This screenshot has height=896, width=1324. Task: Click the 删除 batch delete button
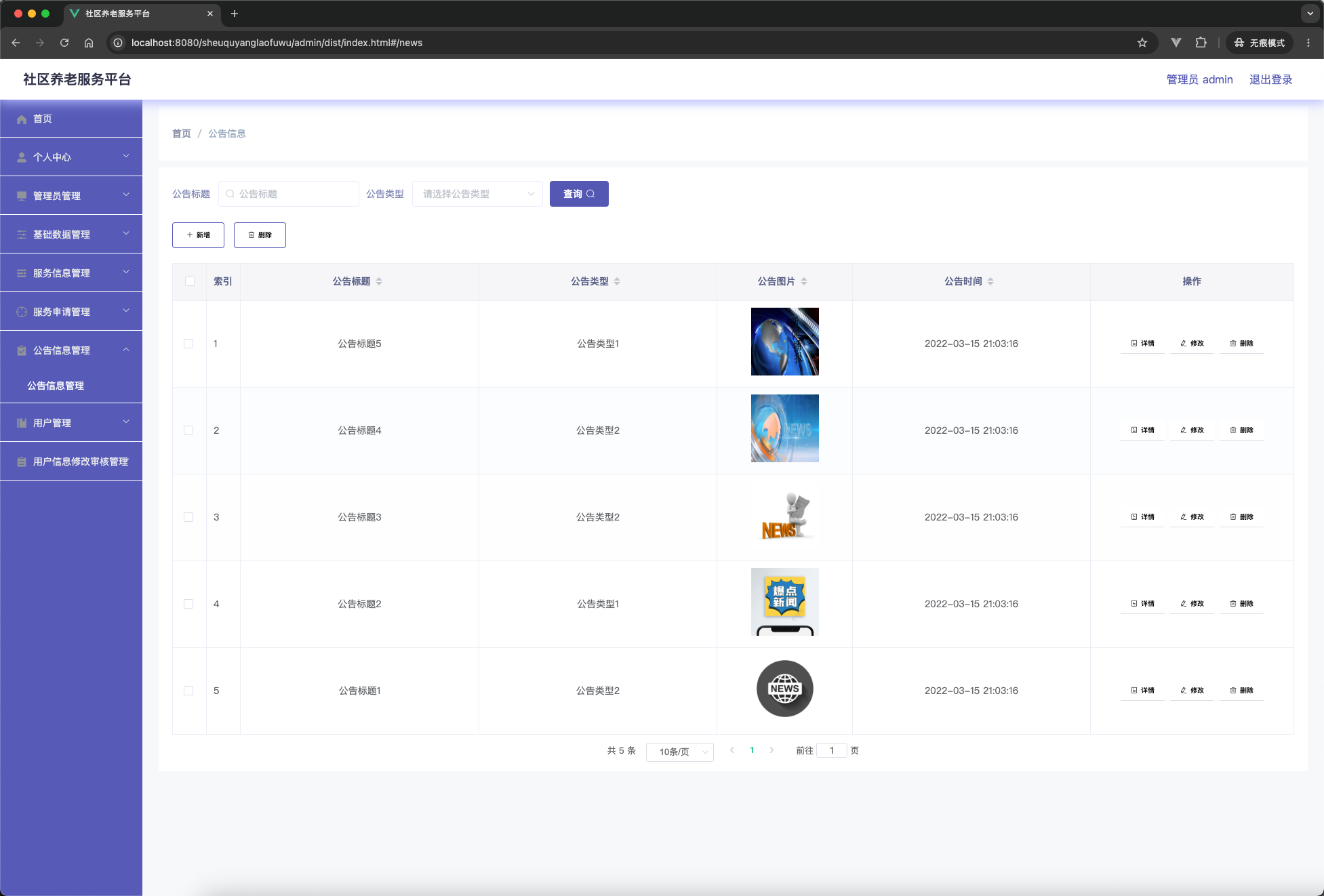[x=260, y=235]
